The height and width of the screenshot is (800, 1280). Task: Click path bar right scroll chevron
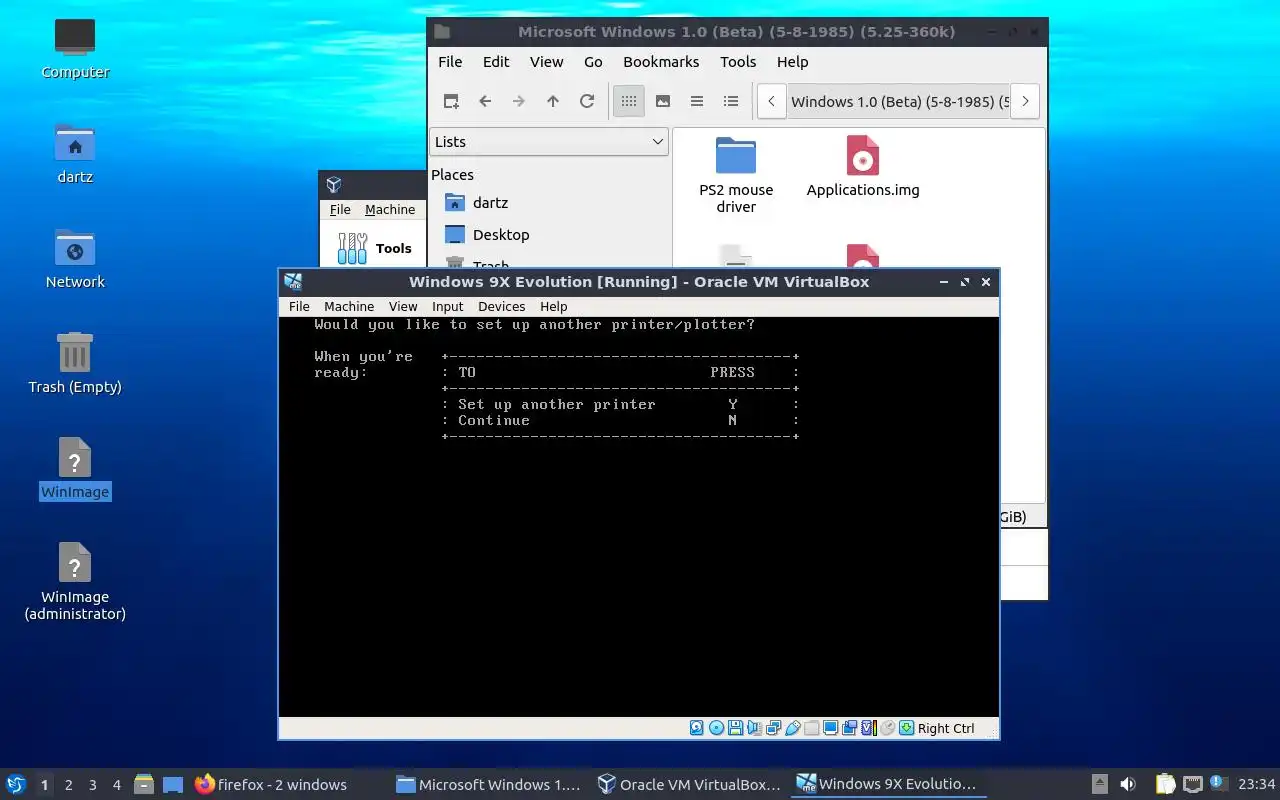[1025, 101]
